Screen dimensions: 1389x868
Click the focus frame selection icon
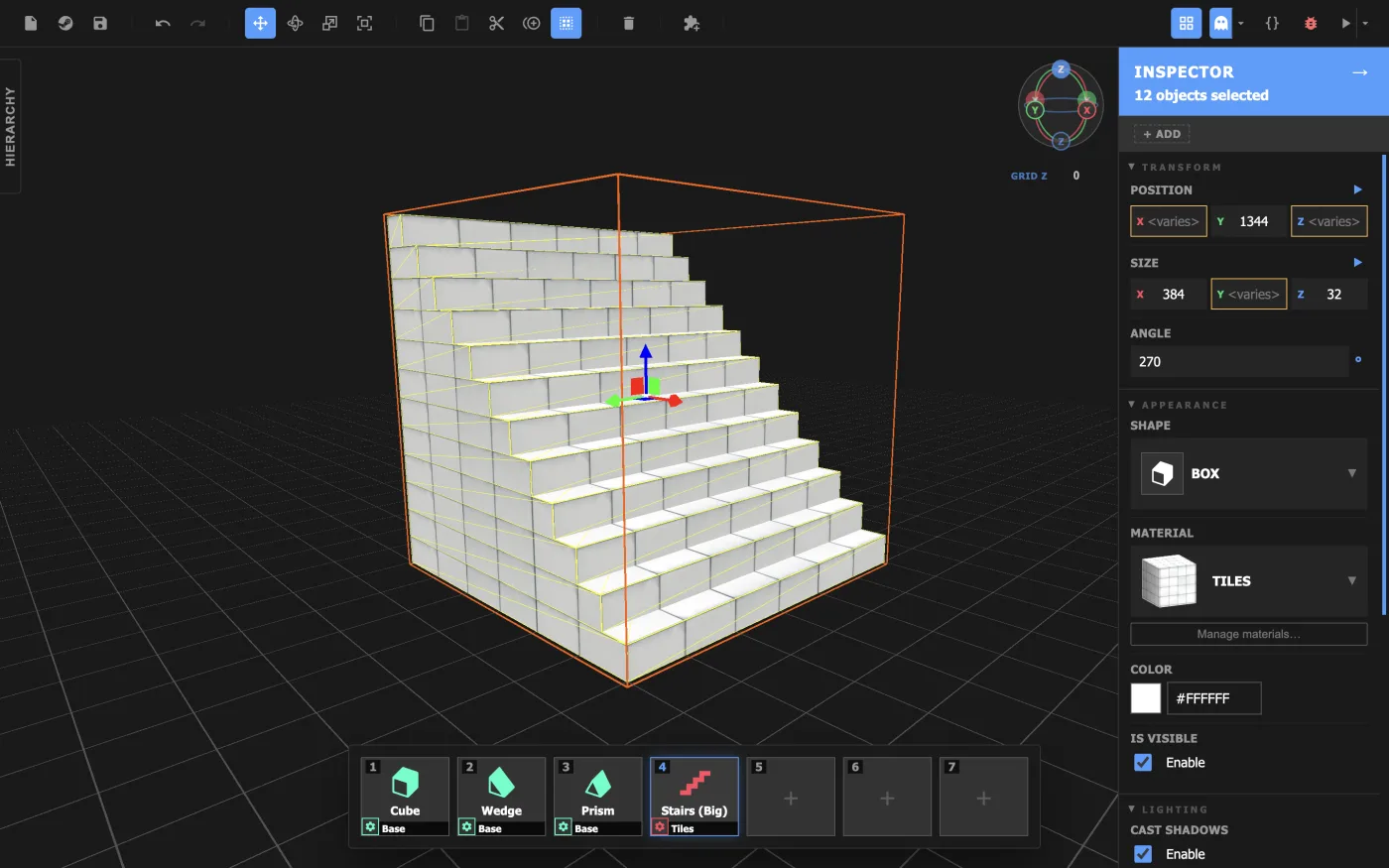coord(365,23)
